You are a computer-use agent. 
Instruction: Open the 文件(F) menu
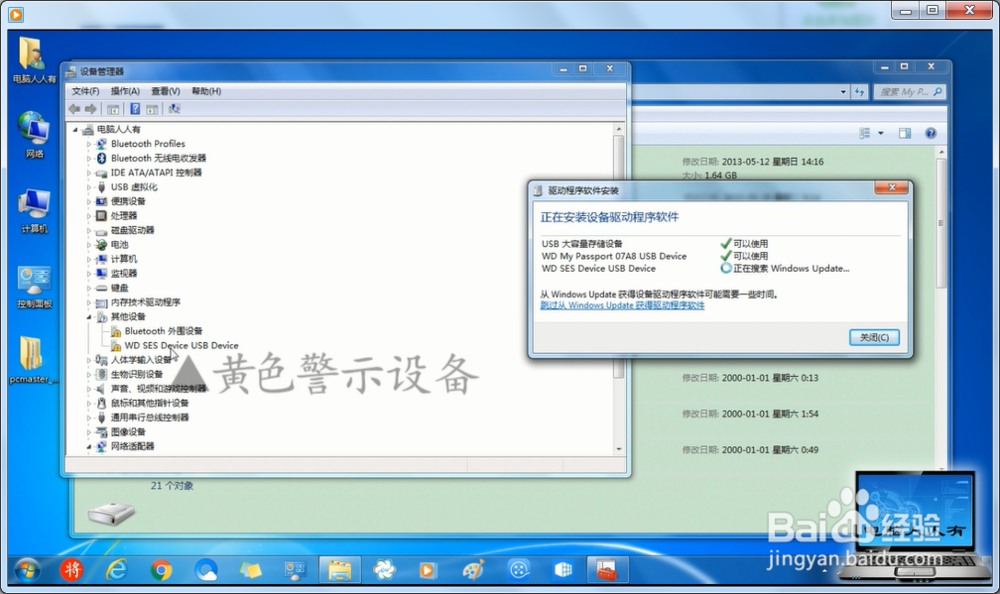pos(85,91)
